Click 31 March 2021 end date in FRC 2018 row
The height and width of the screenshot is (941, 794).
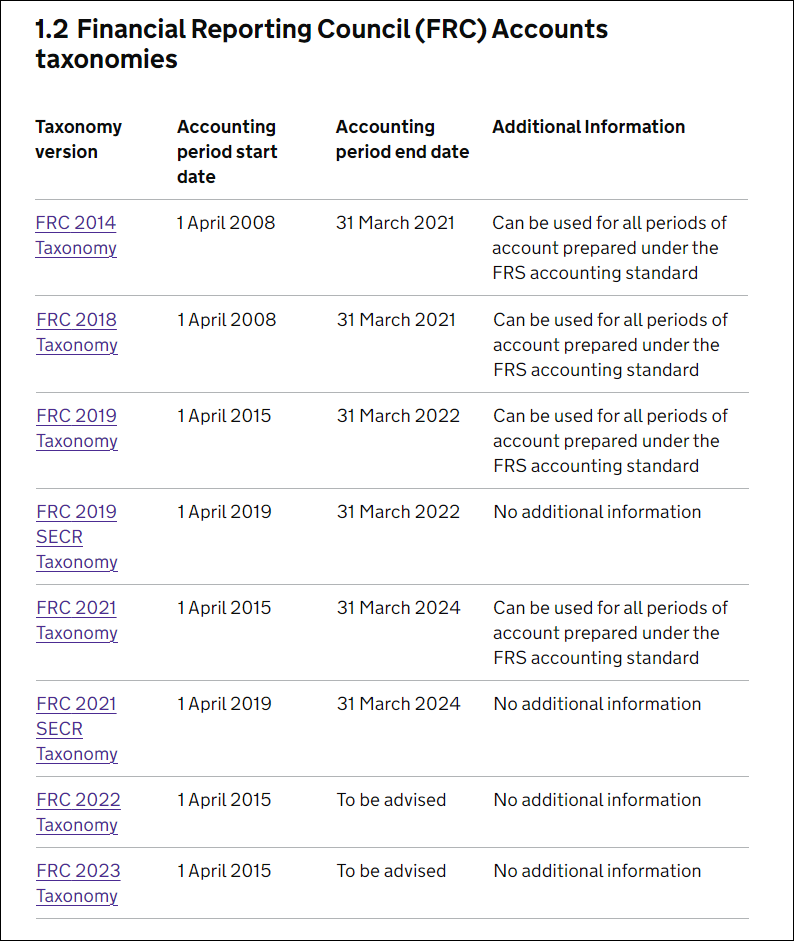point(396,320)
